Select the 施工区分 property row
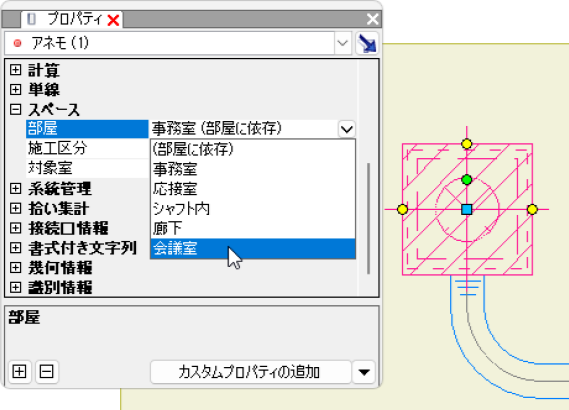The image size is (569, 410). 87,148
